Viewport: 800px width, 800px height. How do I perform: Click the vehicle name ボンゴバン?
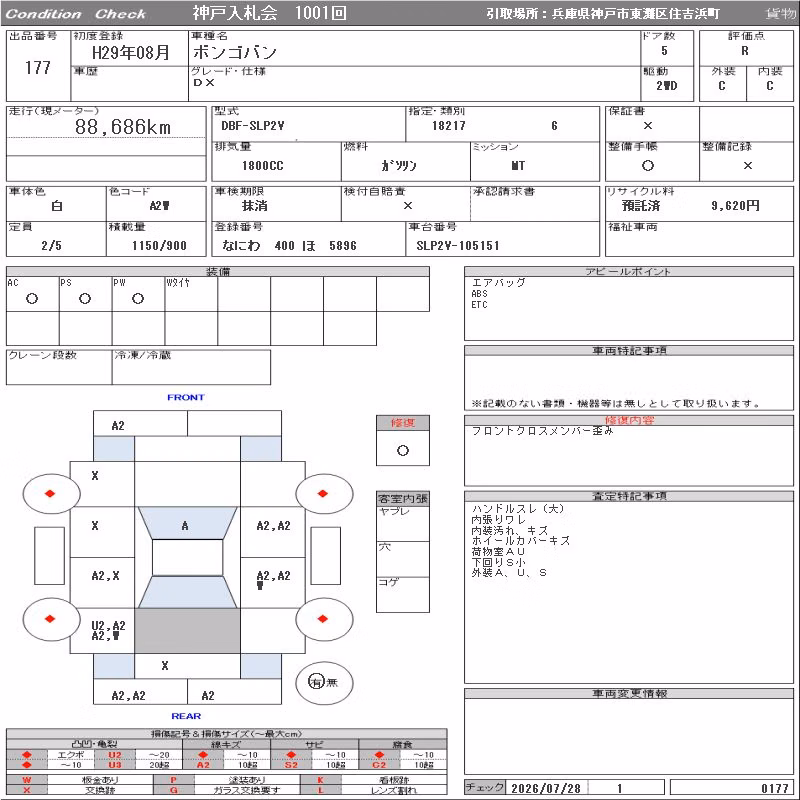pyautogui.click(x=235, y=52)
